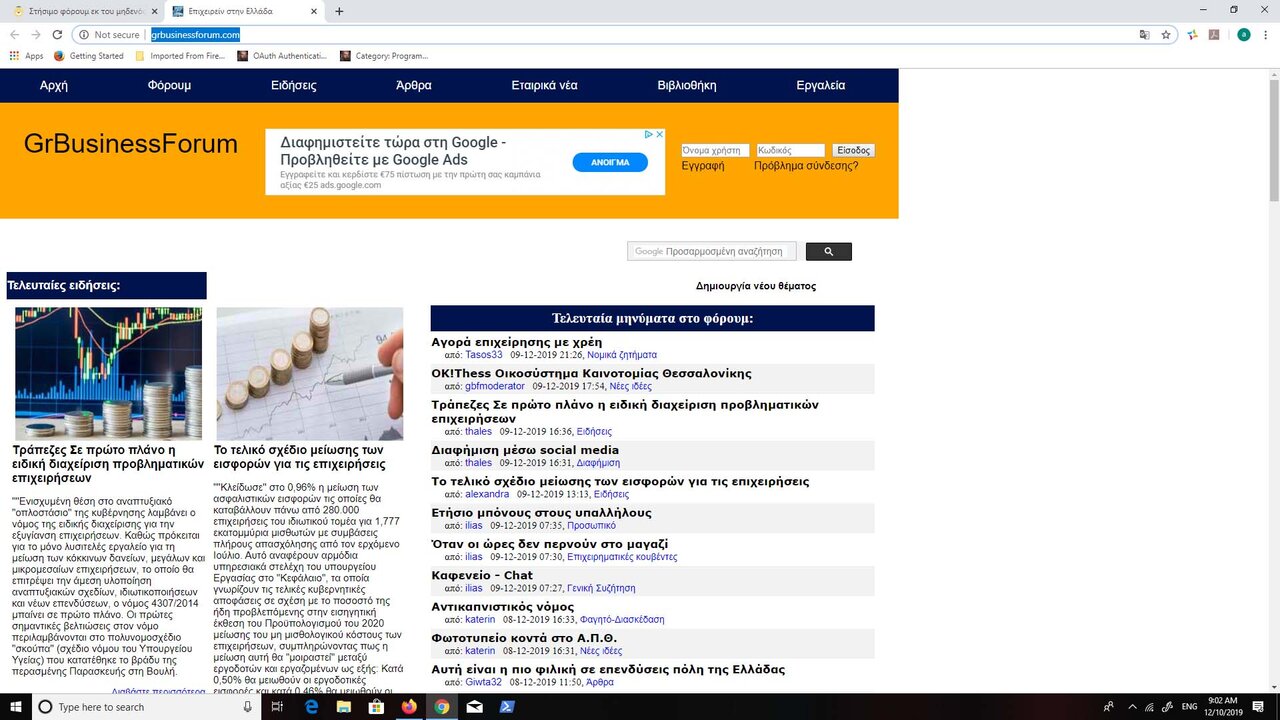Image resolution: width=1280 pixels, height=720 pixels.
Task: Switch to Firefox on the taskbar
Action: (409, 707)
